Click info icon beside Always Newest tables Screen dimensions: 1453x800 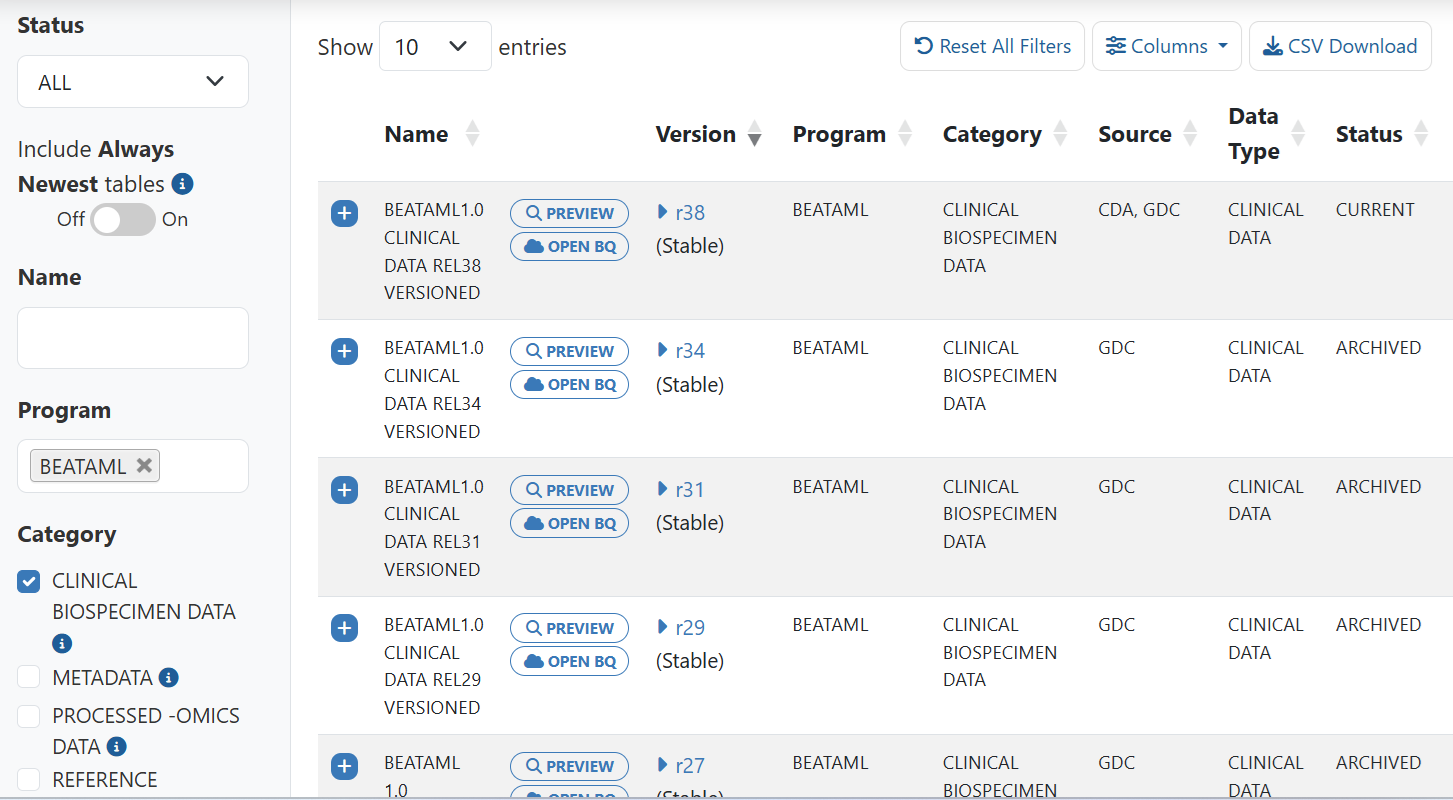click(x=182, y=184)
